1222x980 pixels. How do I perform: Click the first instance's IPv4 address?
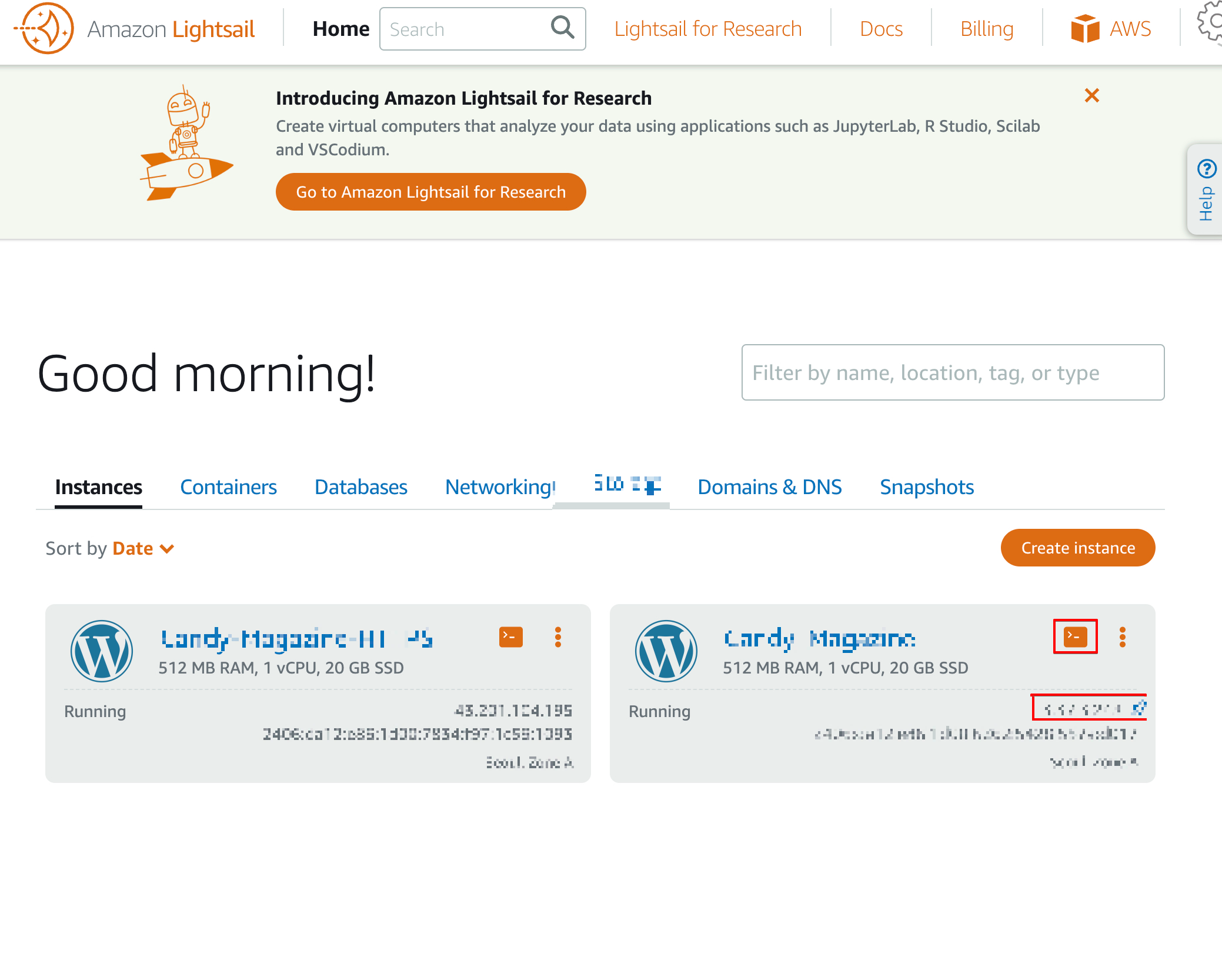coord(513,711)
